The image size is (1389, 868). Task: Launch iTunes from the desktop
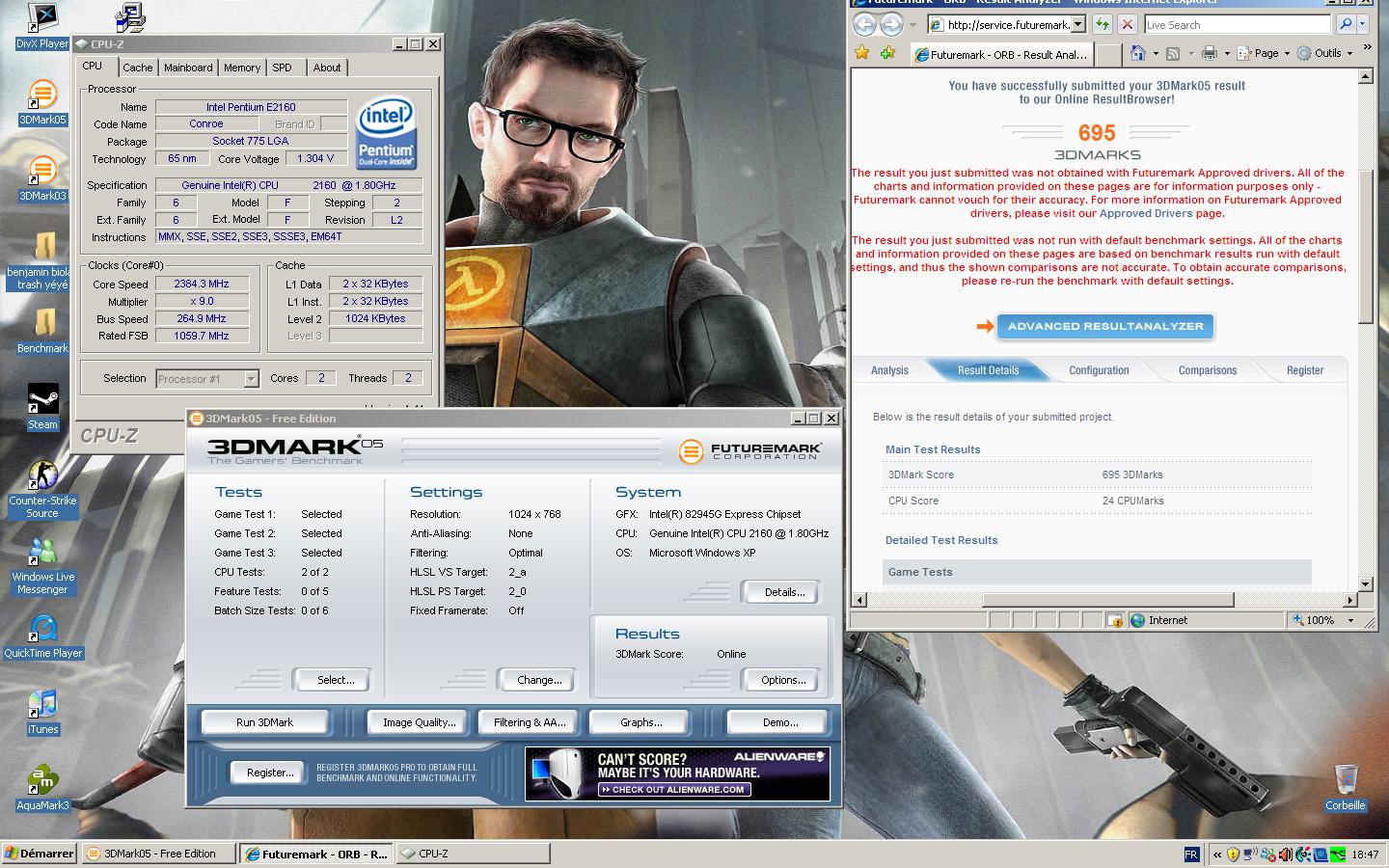(42, 713)
